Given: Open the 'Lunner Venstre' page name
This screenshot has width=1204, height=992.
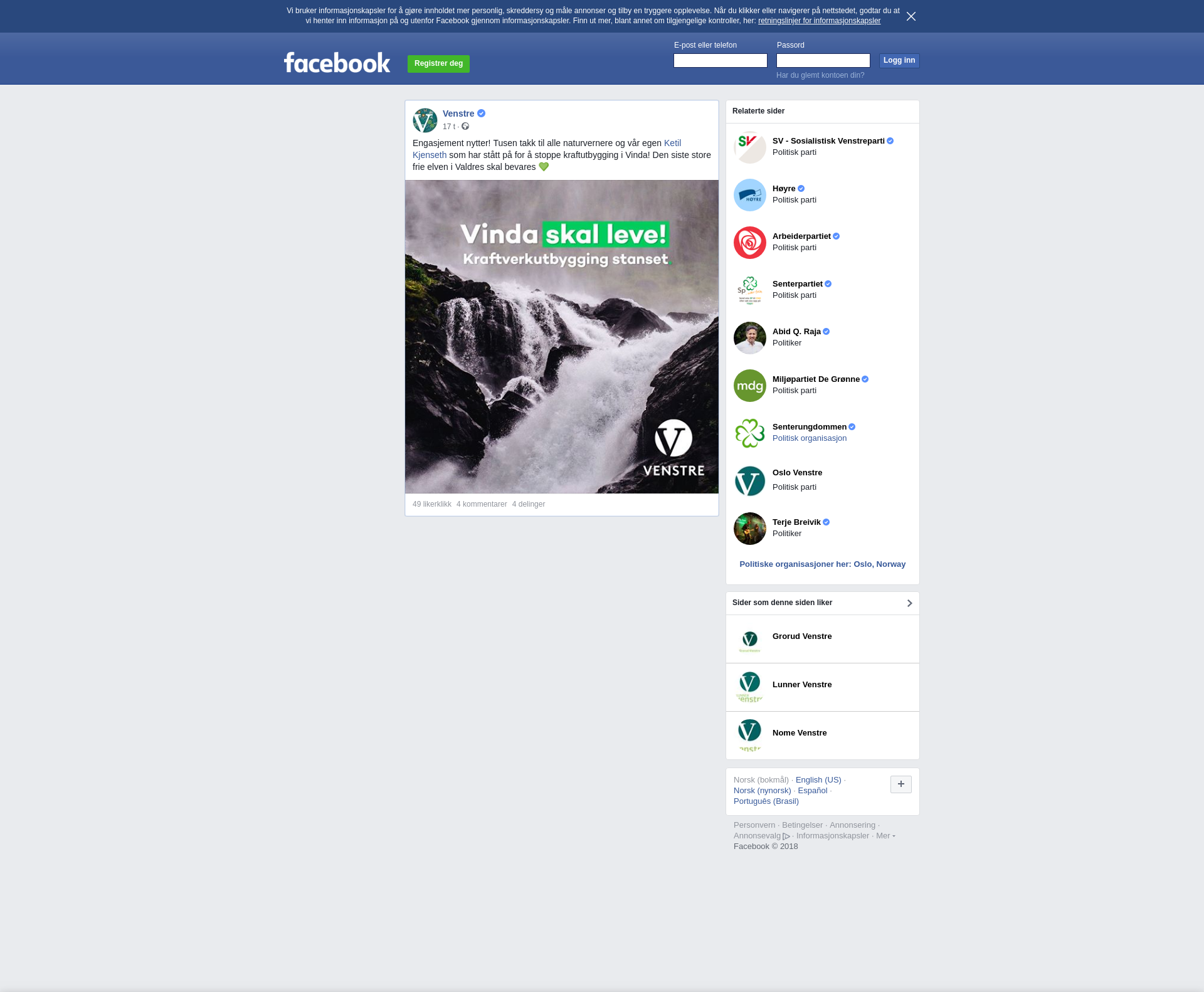Looking at the screenshot, I should coord(802,685).
